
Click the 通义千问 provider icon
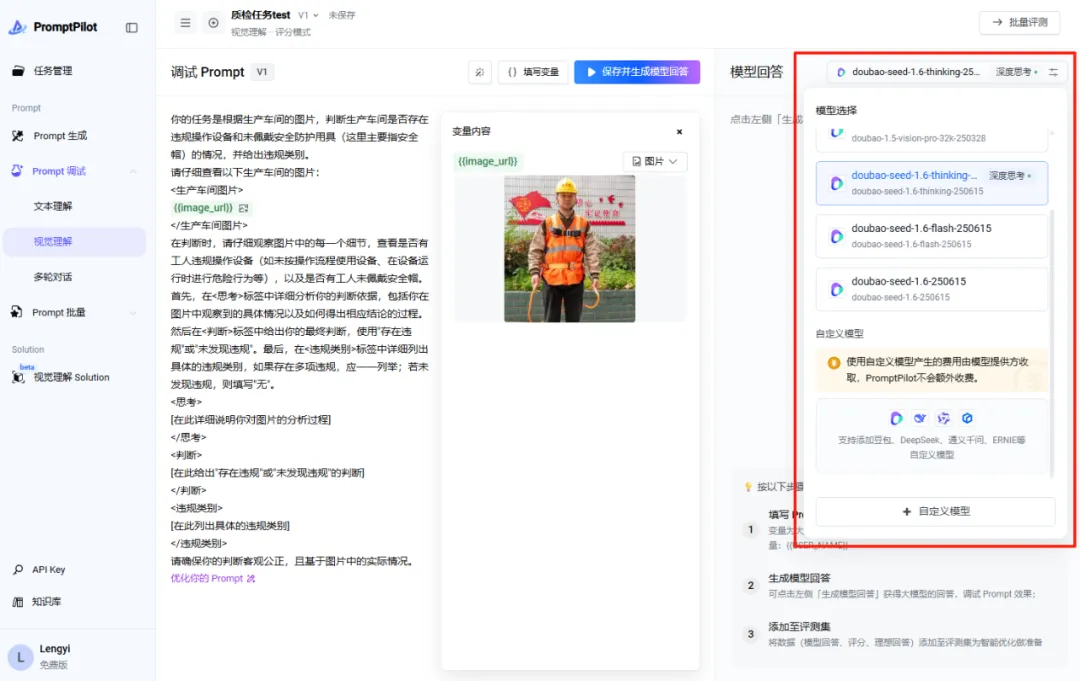point(944,418)
